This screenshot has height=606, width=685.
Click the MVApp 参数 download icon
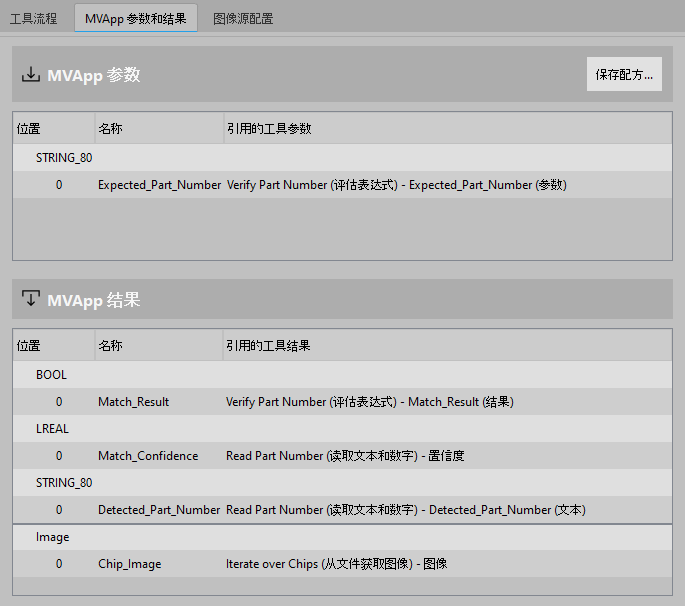[x=31, y=75]
